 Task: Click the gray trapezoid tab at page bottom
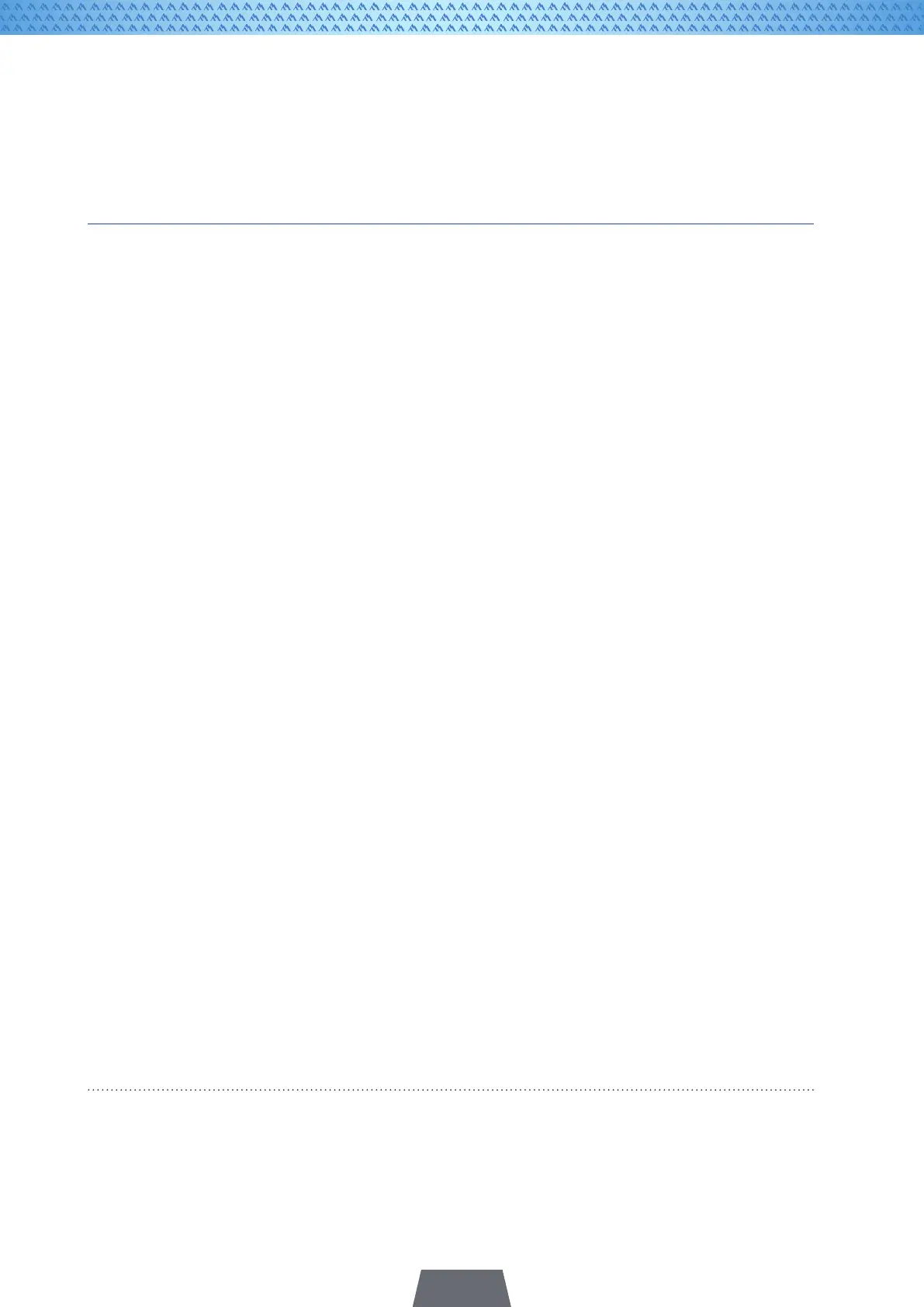pyautogui.click(x=462, y=1288)
